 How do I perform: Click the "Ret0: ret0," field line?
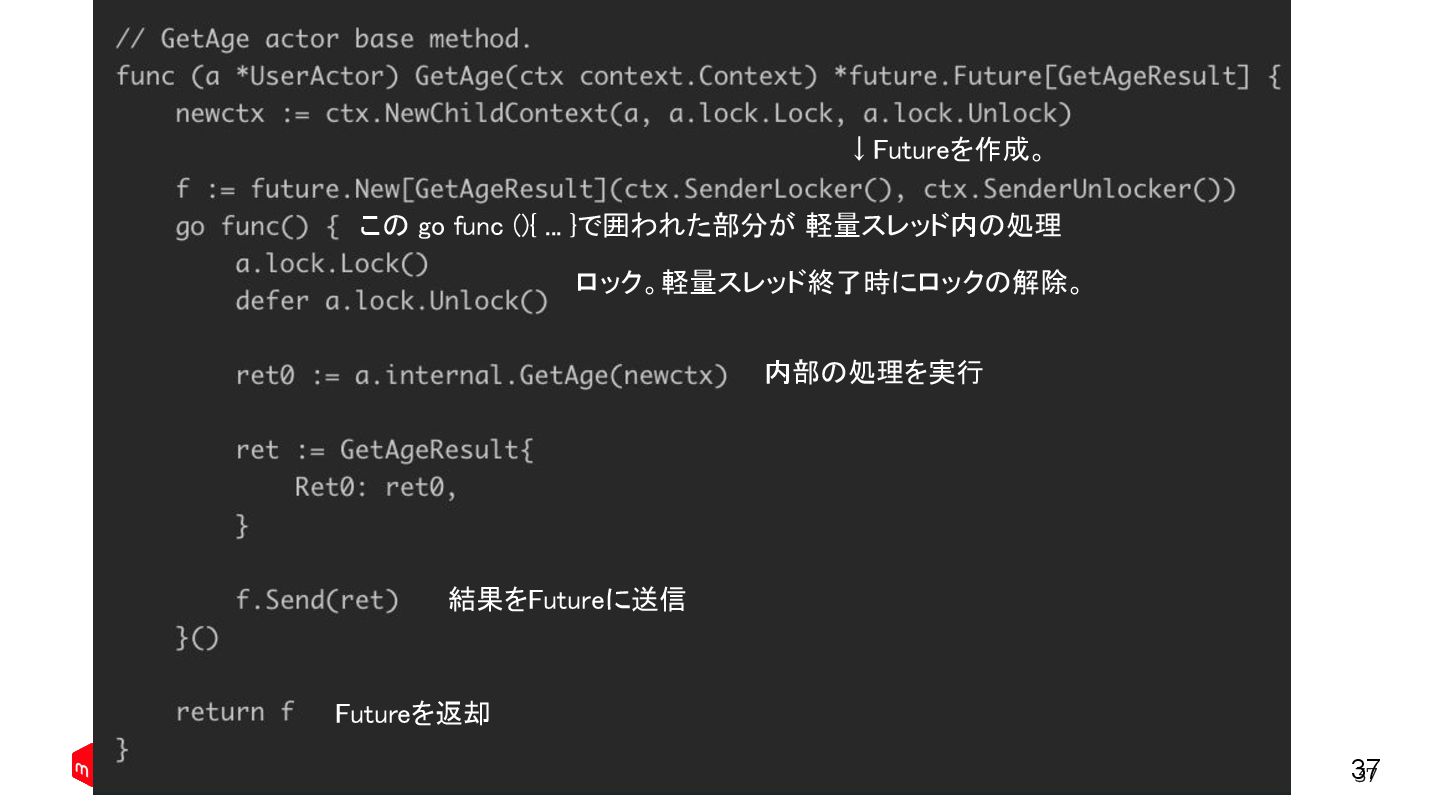[375, 488]
